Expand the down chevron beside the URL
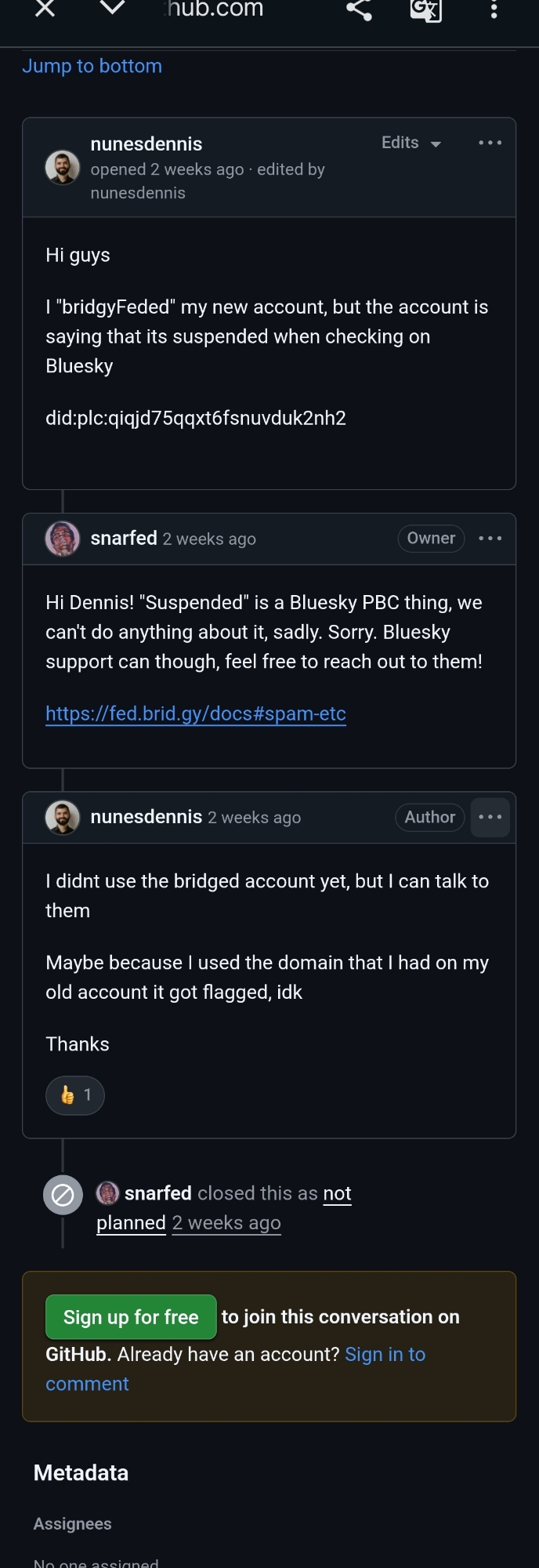 (113, 9)
